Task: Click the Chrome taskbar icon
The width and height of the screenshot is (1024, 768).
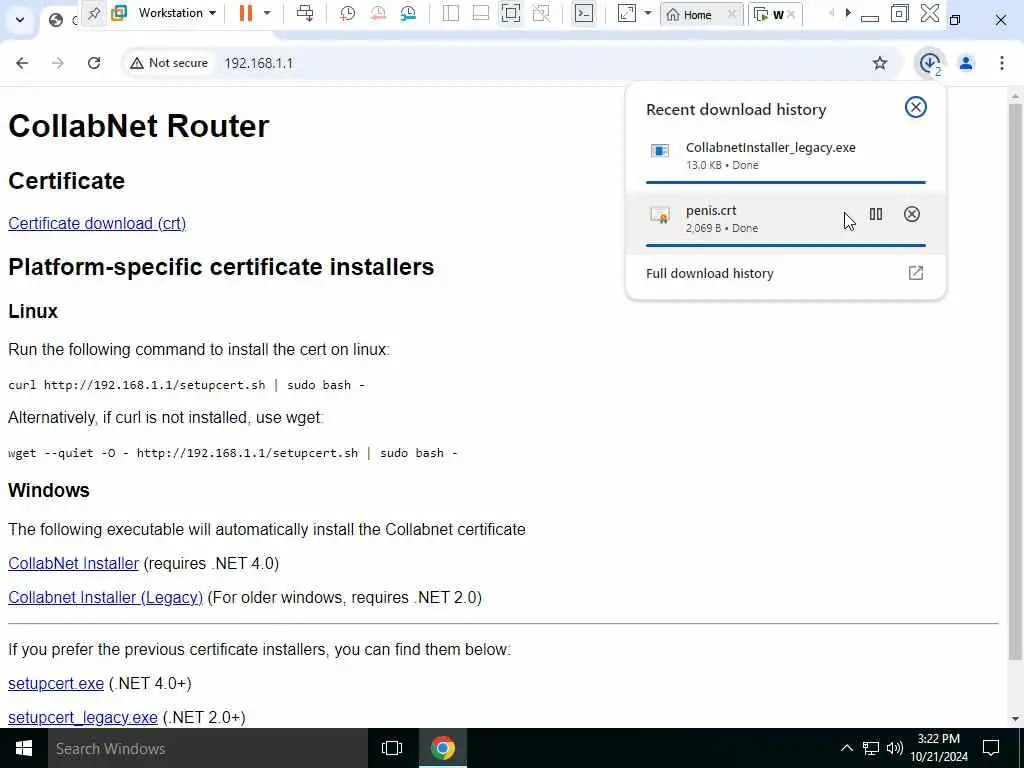Action: click(443, 748)
